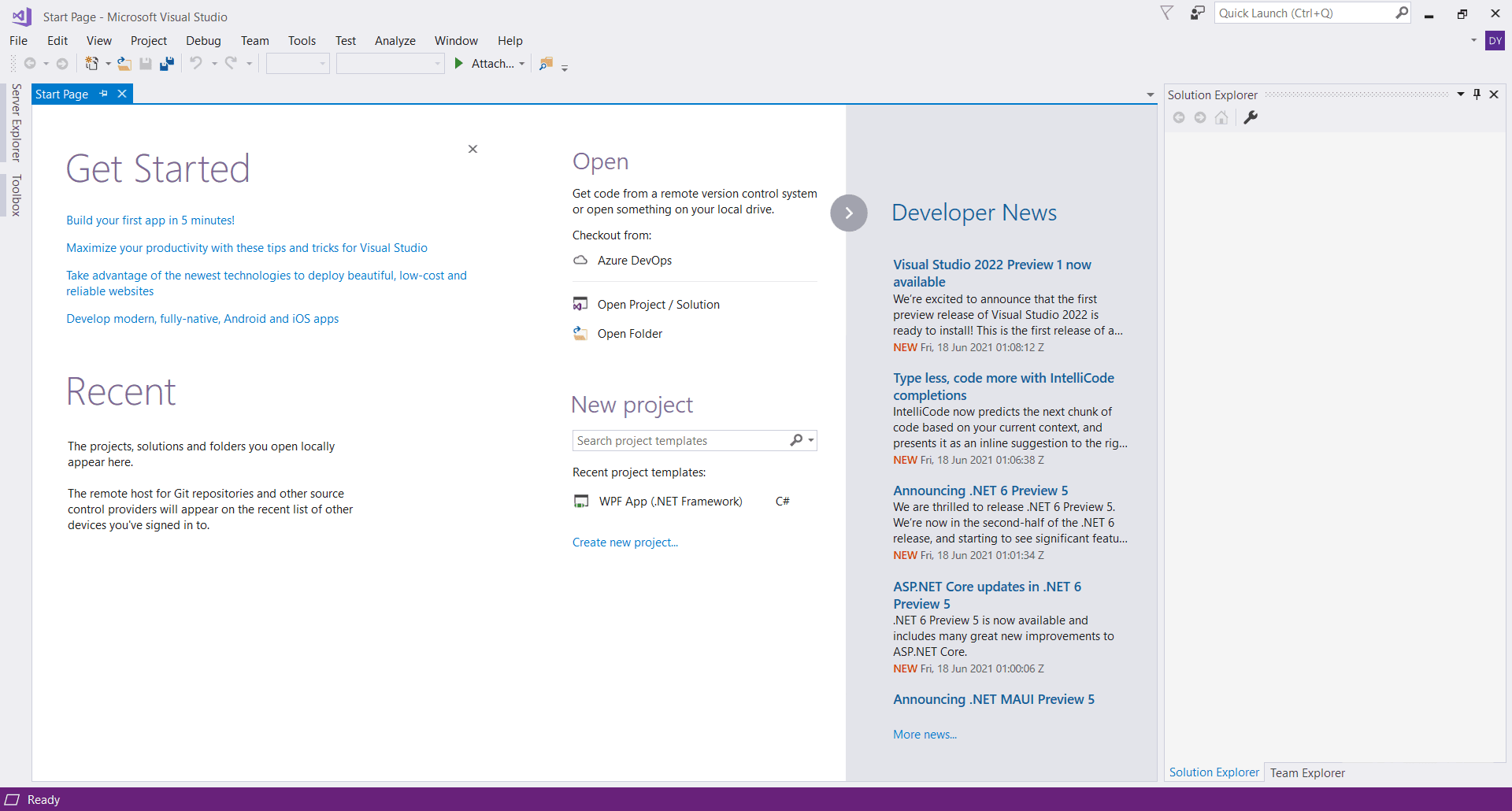
Task: Click the New Project toolbar icon
Action: coord(92,64)
